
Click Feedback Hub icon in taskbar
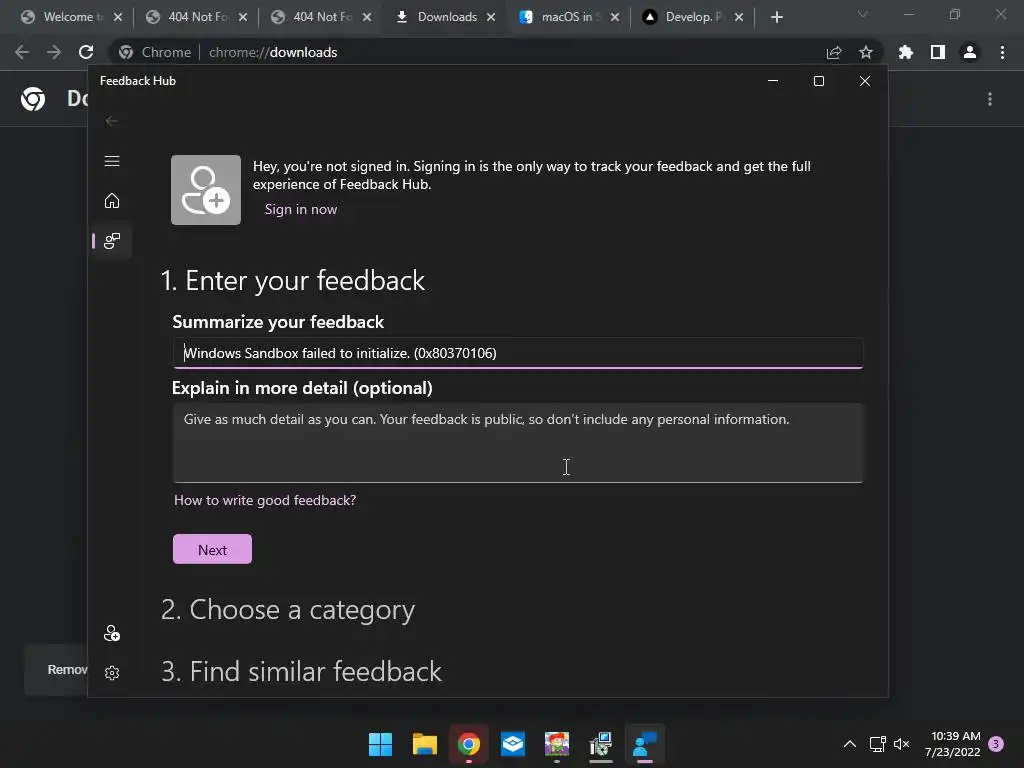pos(645,744)
